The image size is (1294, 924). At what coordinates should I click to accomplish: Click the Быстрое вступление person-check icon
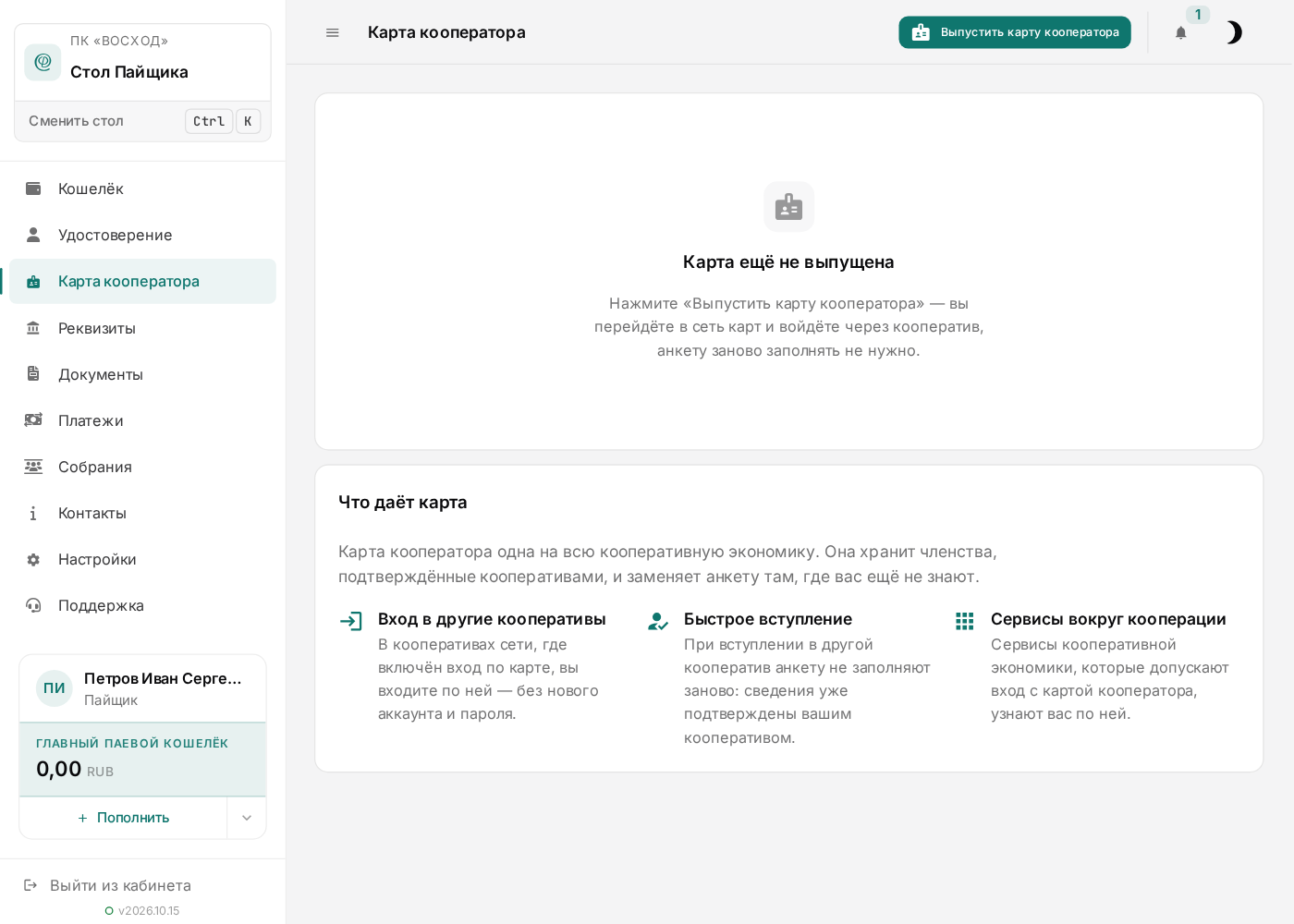[657, 621]
